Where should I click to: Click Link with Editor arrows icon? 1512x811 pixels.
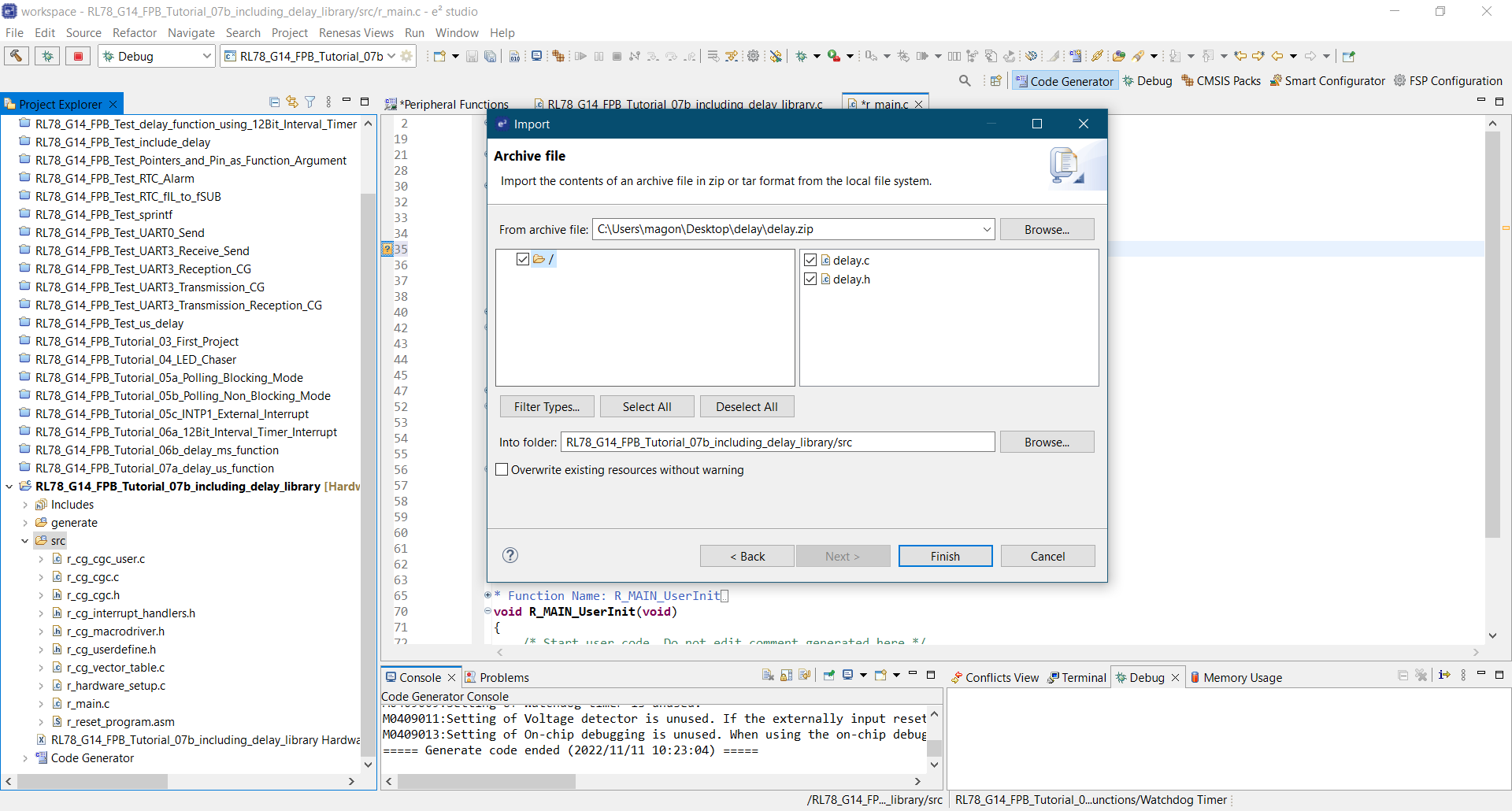[292, 102]
